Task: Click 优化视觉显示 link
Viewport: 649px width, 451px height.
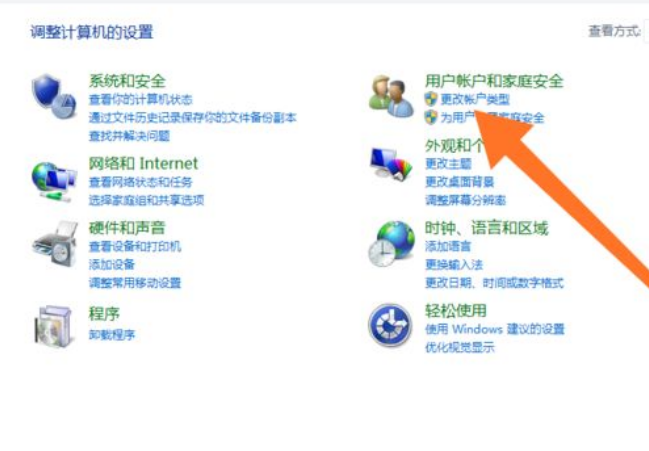Action: click(x=459, y=347)
